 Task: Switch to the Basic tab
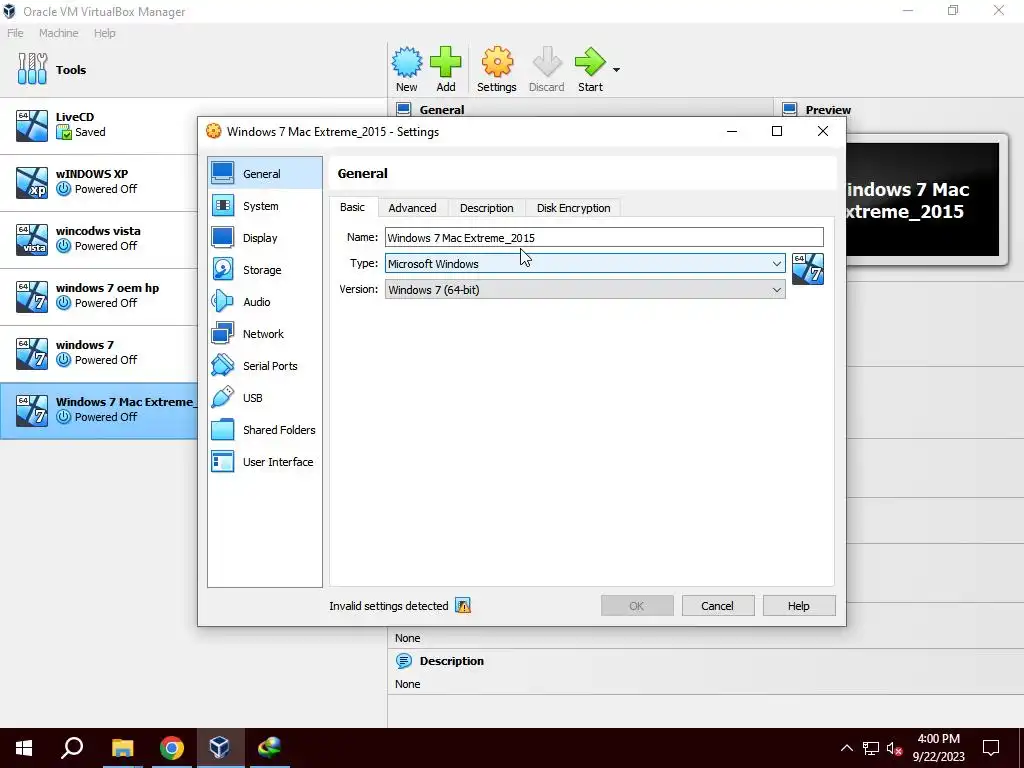353,207
